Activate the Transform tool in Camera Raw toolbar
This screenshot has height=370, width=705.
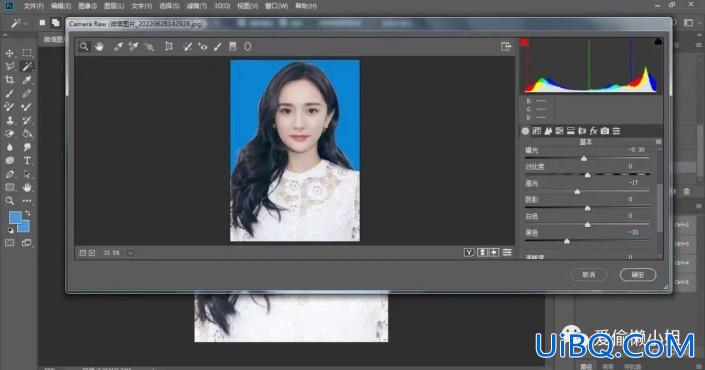[x=169, y=46]
